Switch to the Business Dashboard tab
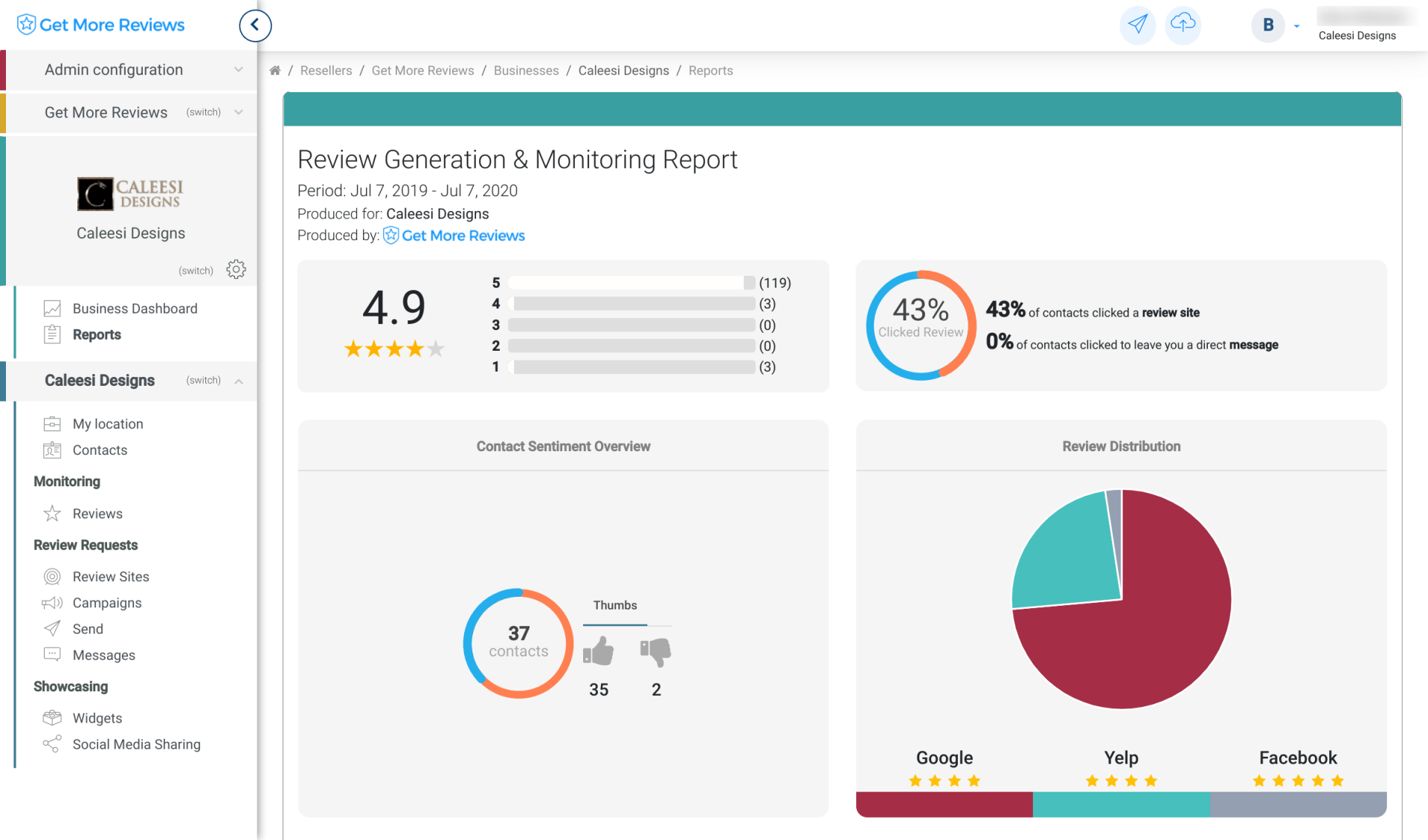Screen dimensions: 1428x840 coord(135,308)
